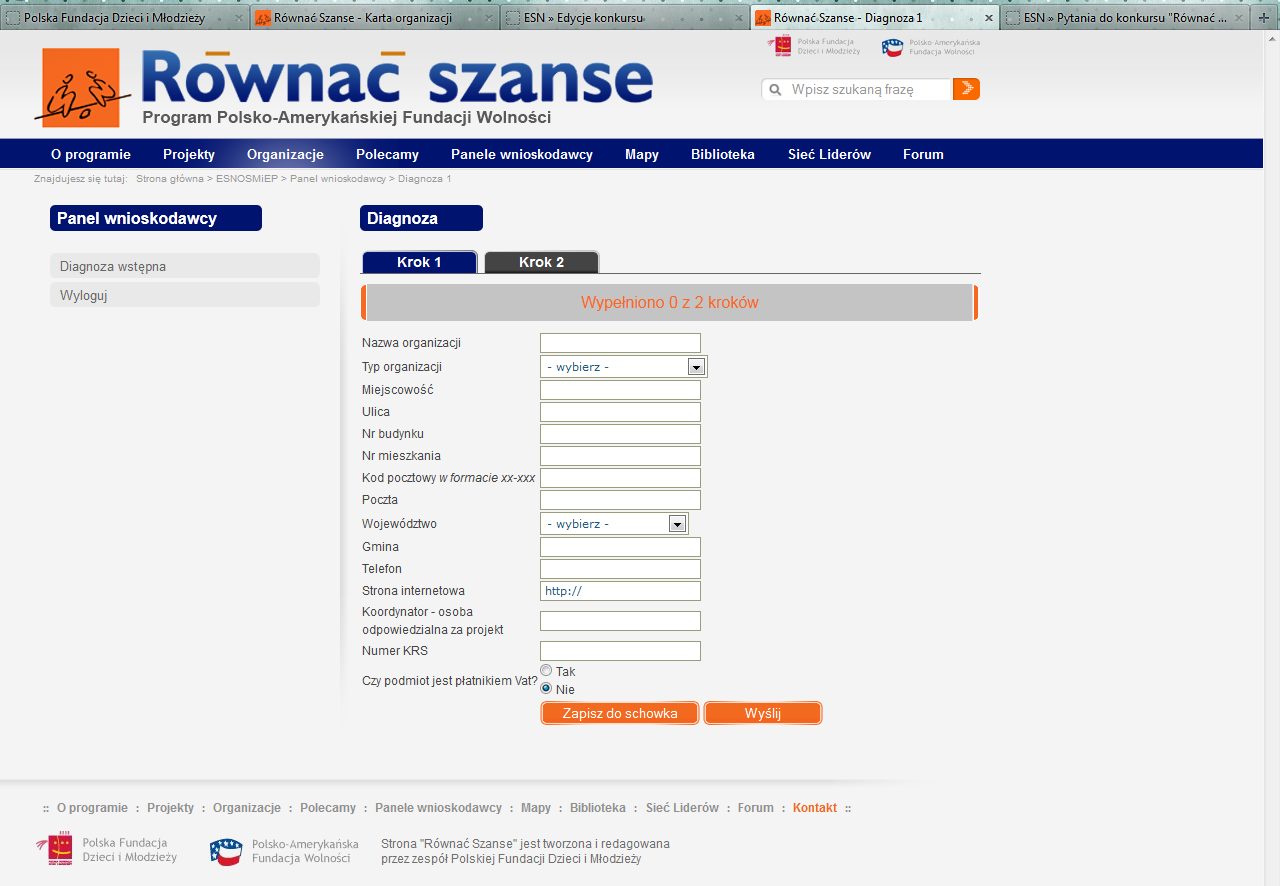Open the Sieć Liderów menu item
Viewport: 1280px width, 886px height.
pyautogui.click(x=829, y=154)
